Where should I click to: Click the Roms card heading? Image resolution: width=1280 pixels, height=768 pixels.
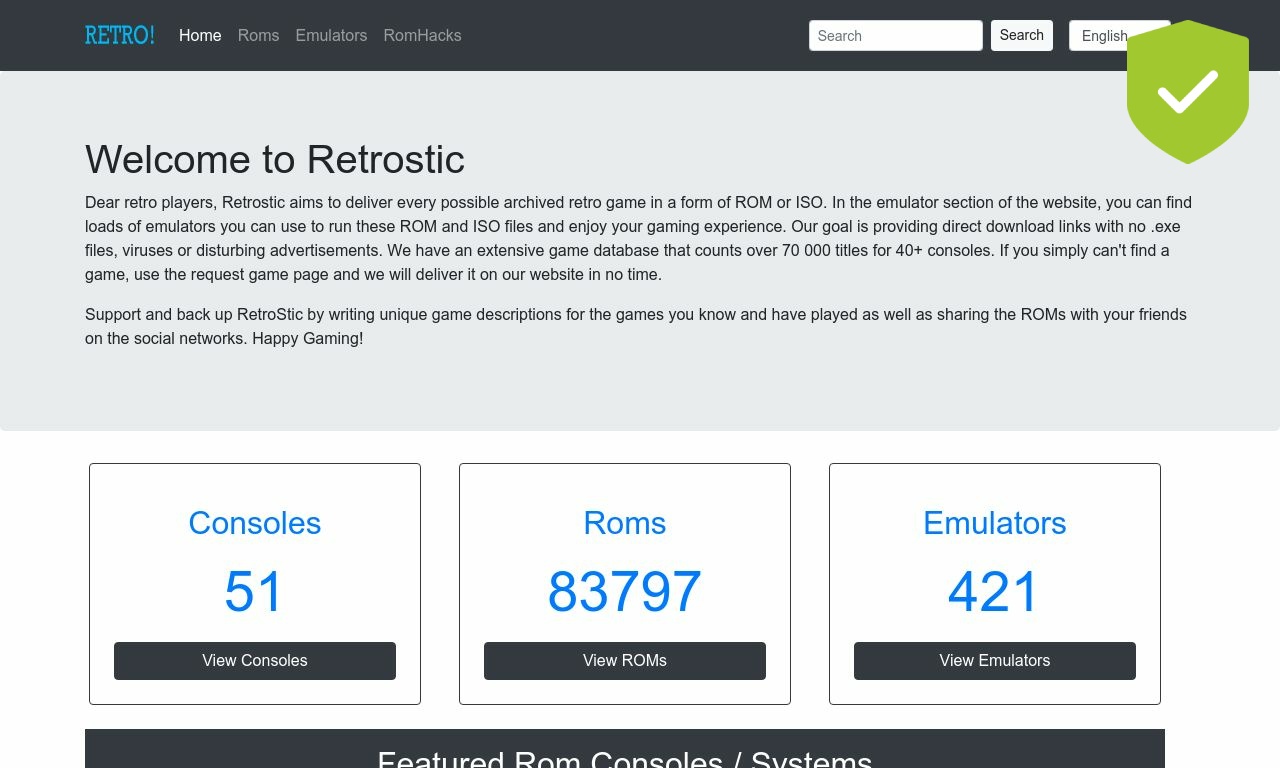point(625,523)
